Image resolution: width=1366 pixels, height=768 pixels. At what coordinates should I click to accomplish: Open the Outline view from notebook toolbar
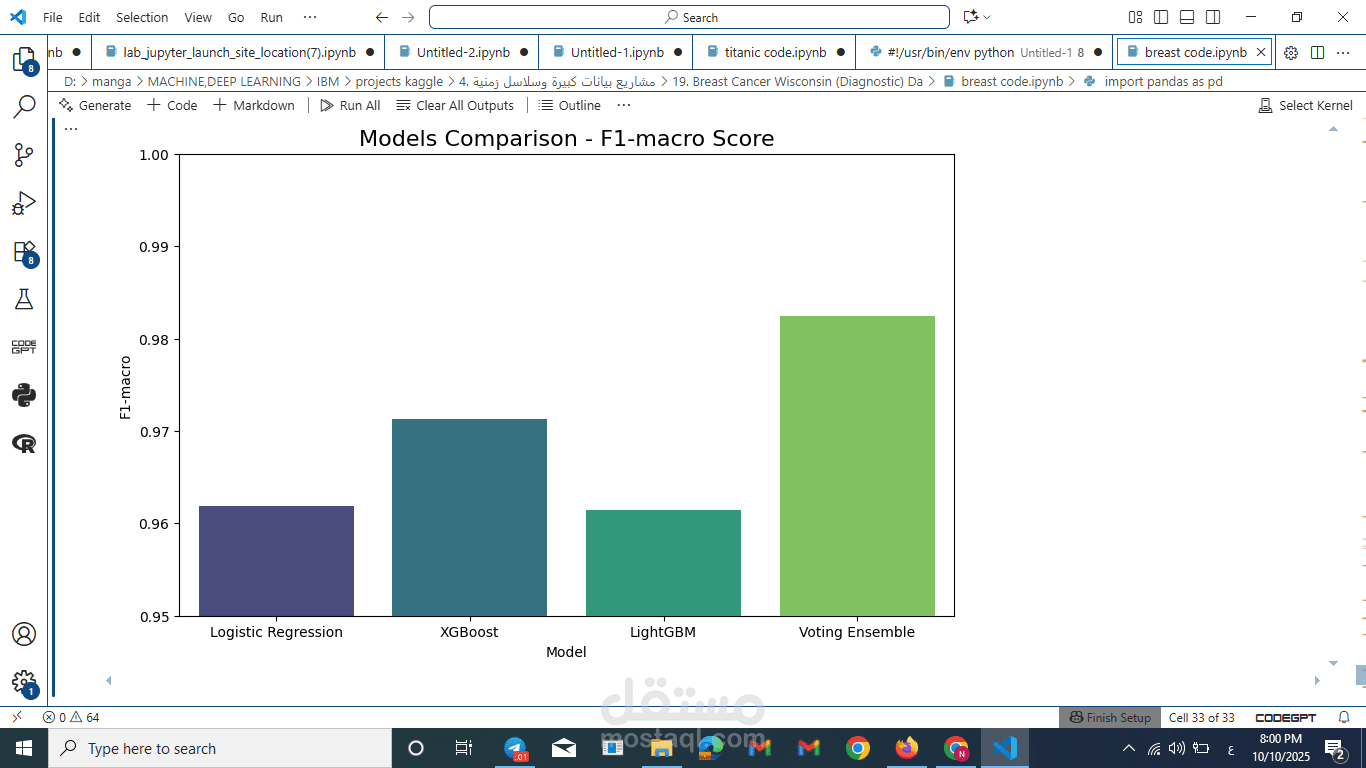click(x=569, y=105)
